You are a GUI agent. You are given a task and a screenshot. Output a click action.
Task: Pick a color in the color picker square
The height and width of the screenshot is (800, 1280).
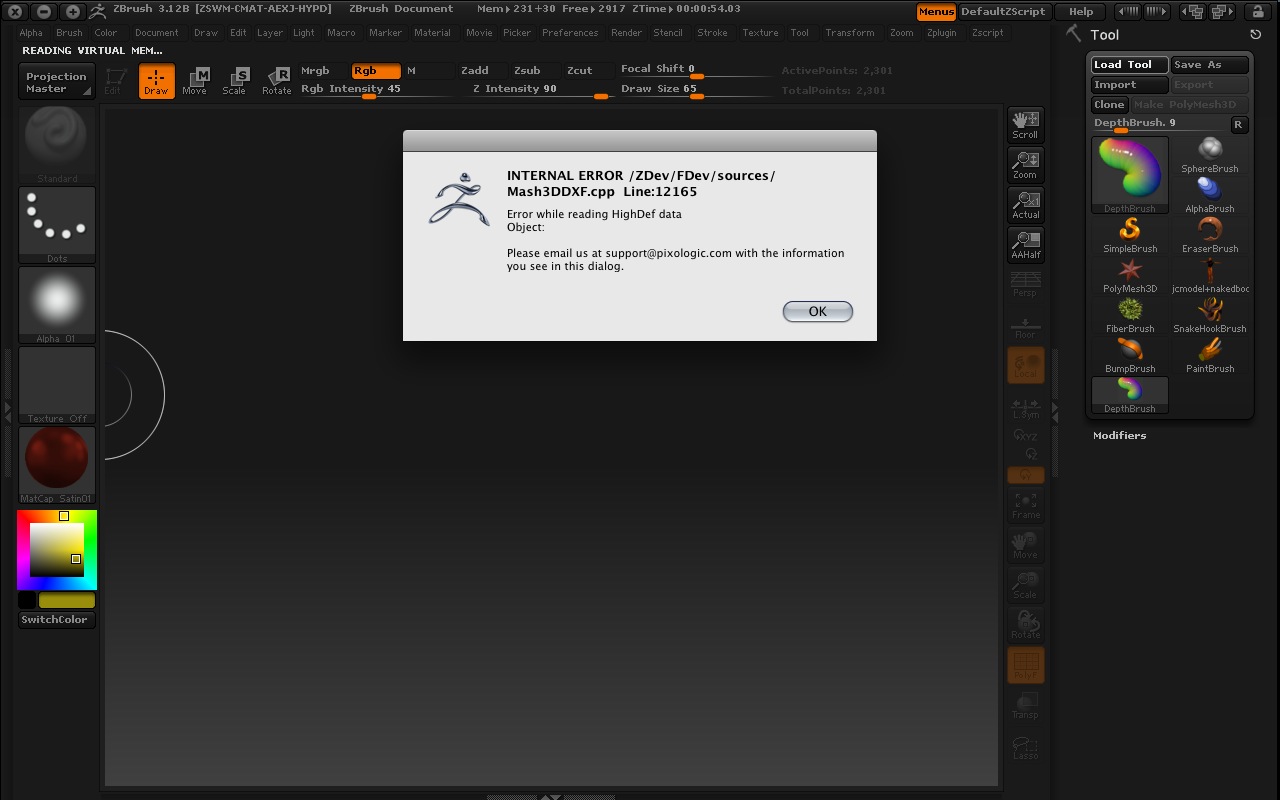tap(55, 550)
